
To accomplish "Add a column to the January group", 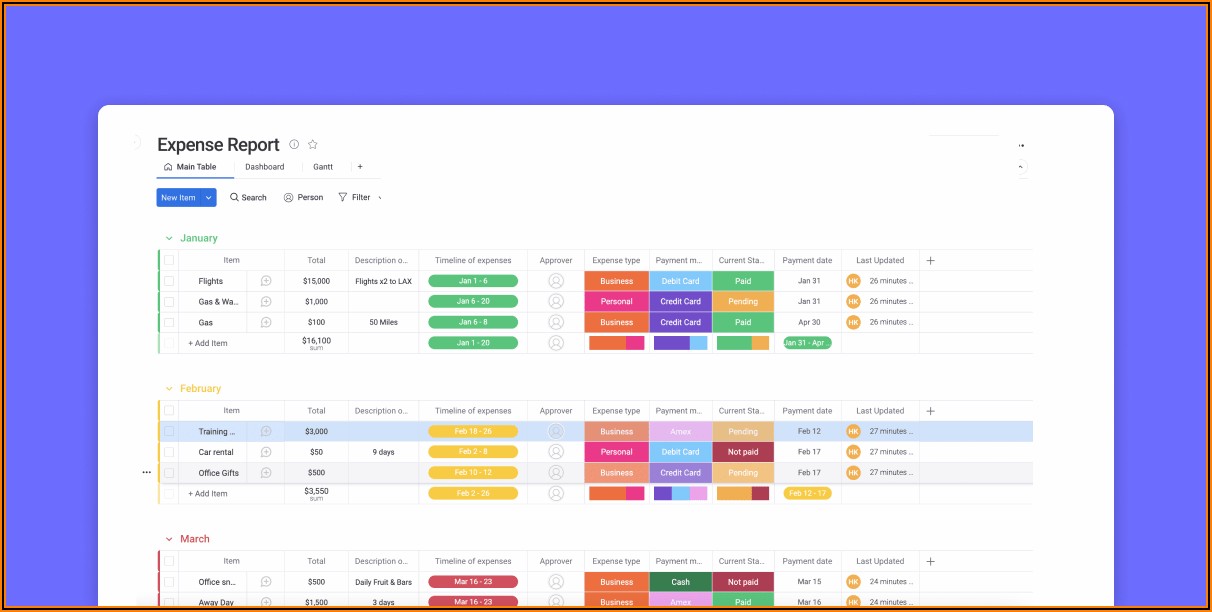I will click(x=930, y=261).
